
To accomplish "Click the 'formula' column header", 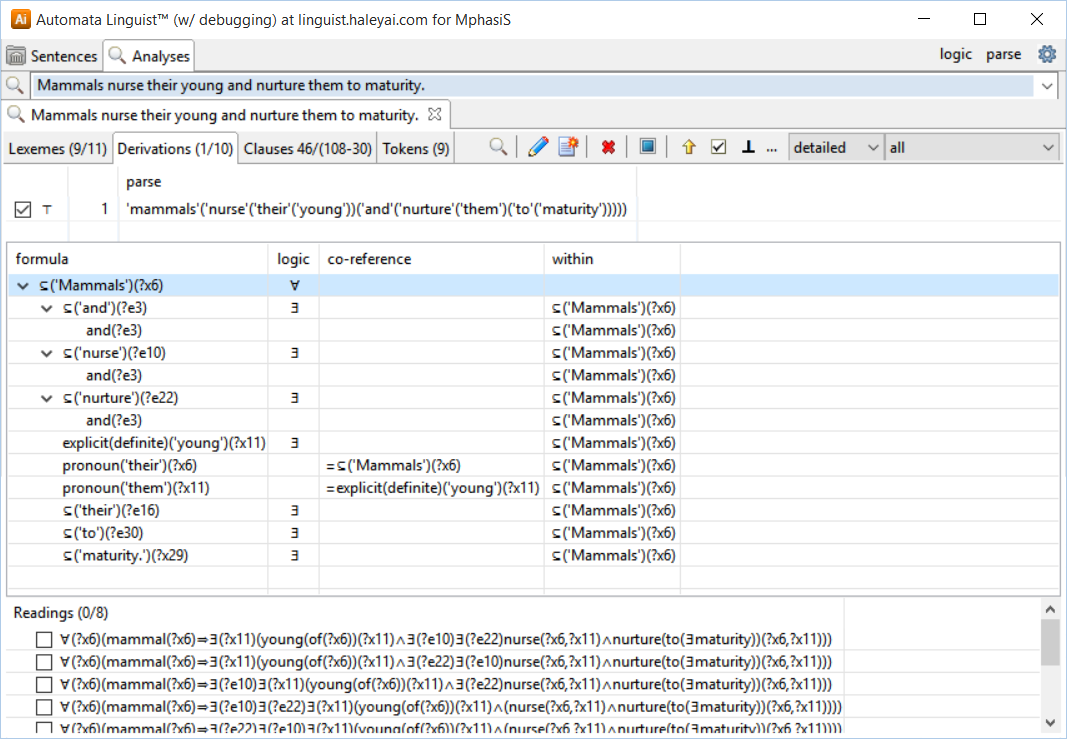I will coord(137,259).
